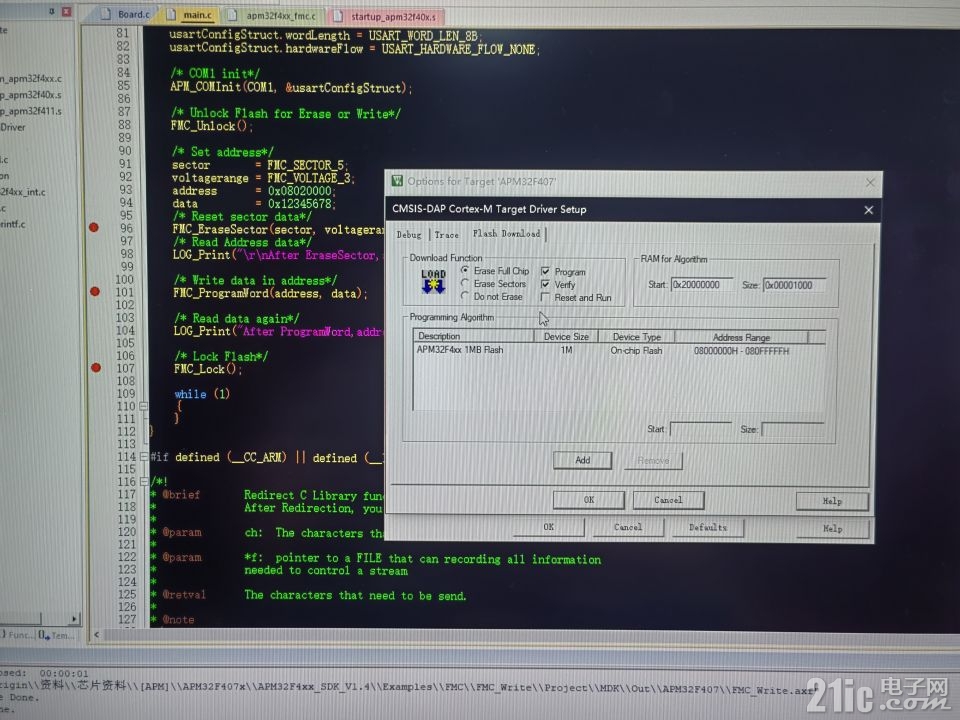
Task: Select Erase Full Chip radio option
Action: (495, 271)
